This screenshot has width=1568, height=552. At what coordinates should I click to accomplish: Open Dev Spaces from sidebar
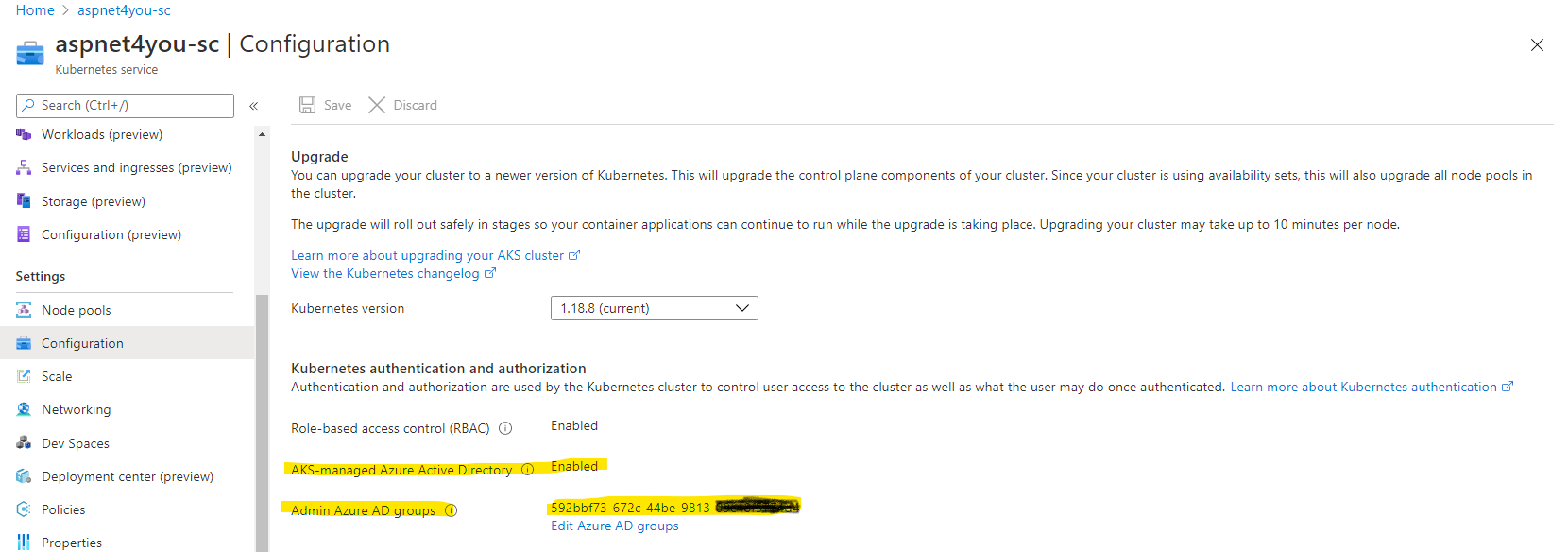tap(76, 443)
